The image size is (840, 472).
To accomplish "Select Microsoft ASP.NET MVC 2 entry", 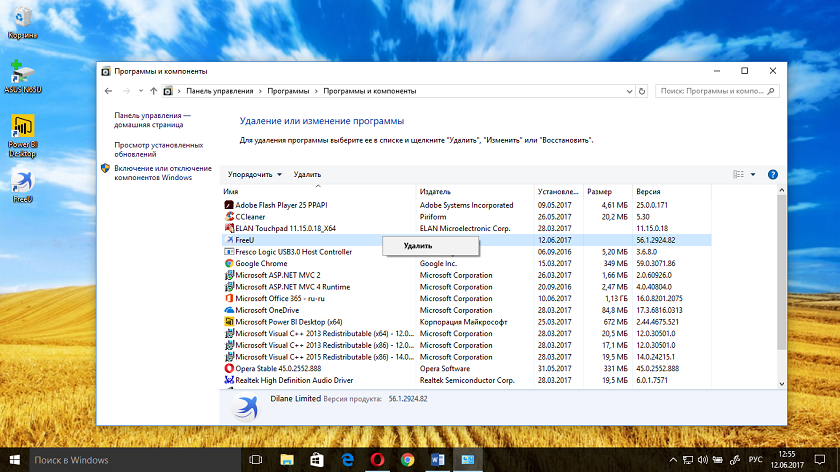I will [466, 275].
